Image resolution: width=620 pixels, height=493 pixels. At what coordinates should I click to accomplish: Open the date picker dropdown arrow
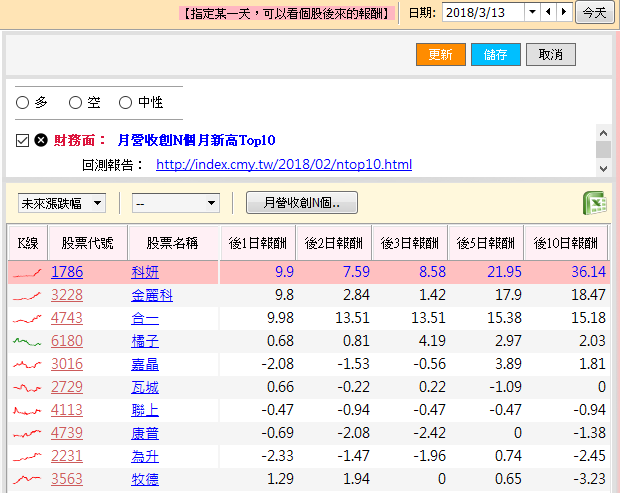tap(532, 12)
